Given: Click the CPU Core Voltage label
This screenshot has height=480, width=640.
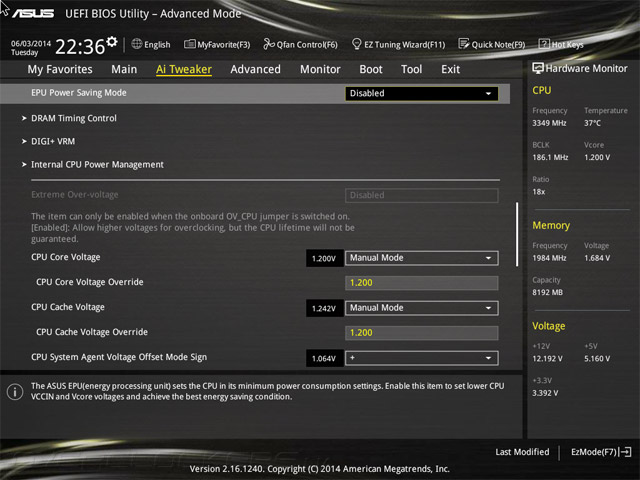Looking at the screenshot, I should [x=66, y=257].
